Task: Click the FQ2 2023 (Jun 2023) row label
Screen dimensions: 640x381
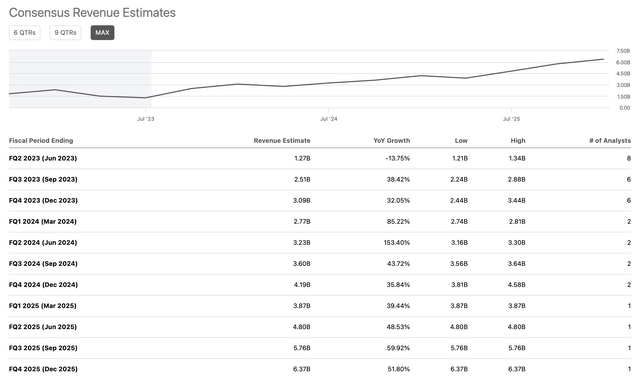Action: point(43,158)
